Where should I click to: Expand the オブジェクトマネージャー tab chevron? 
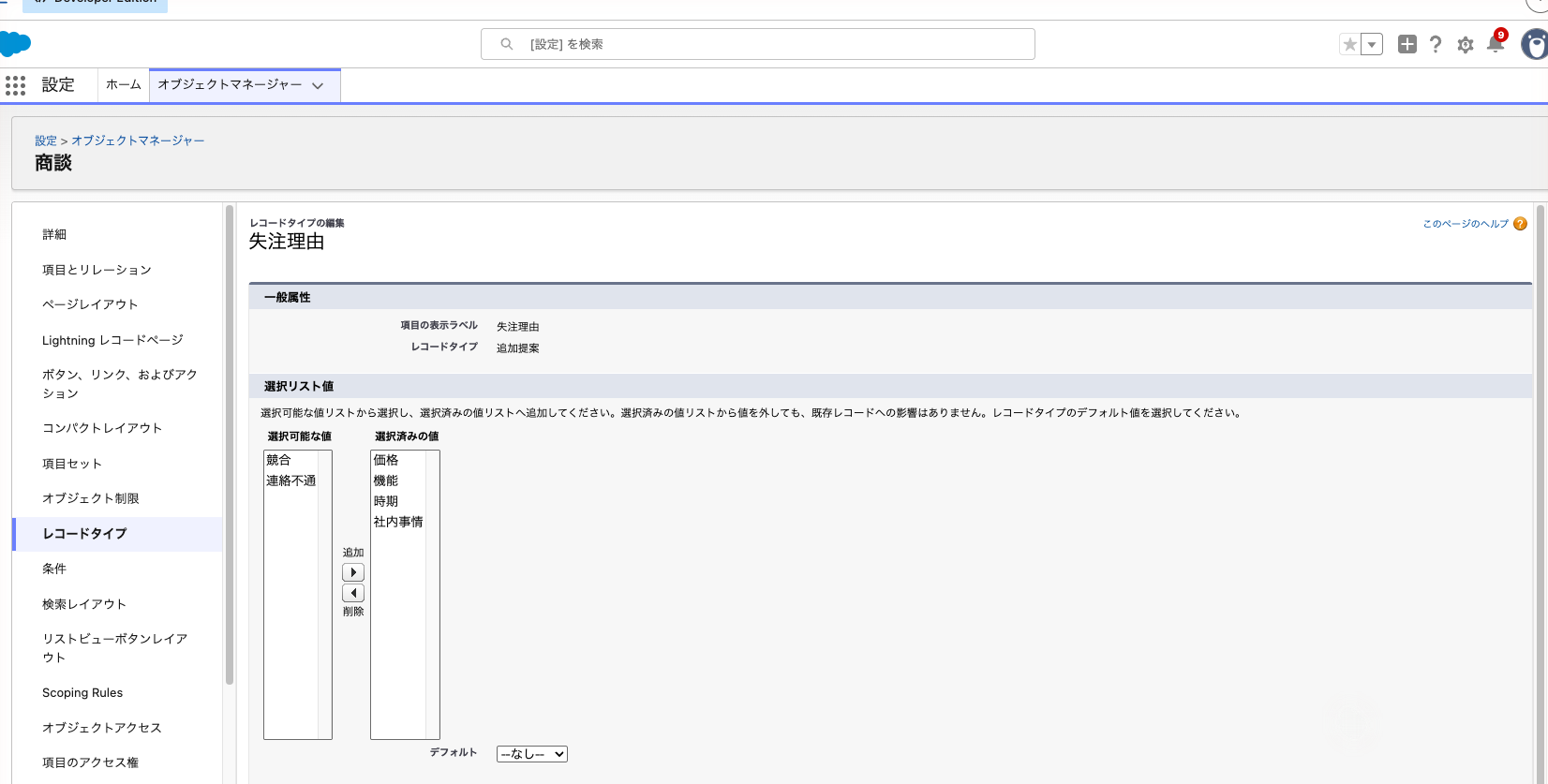click(x=318, y=85)
